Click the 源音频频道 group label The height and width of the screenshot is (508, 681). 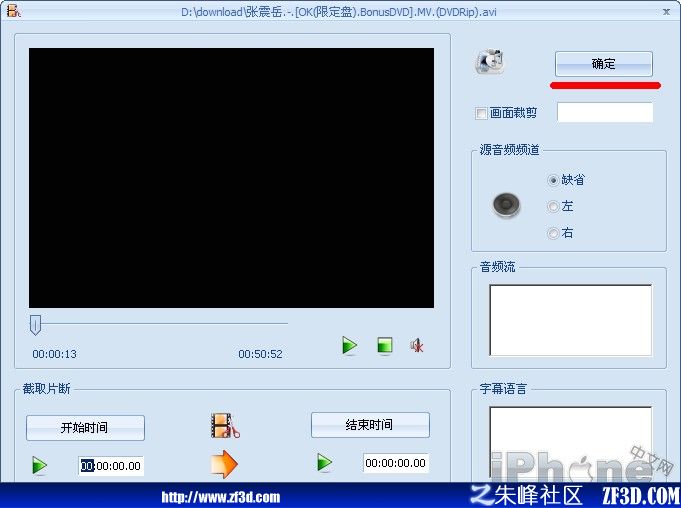tap(509, 150)
